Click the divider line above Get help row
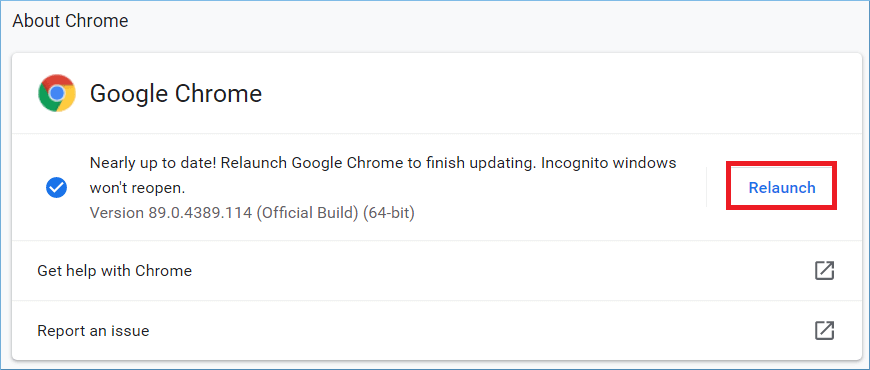This screenshot has width=870, height=370. point(435,241)
